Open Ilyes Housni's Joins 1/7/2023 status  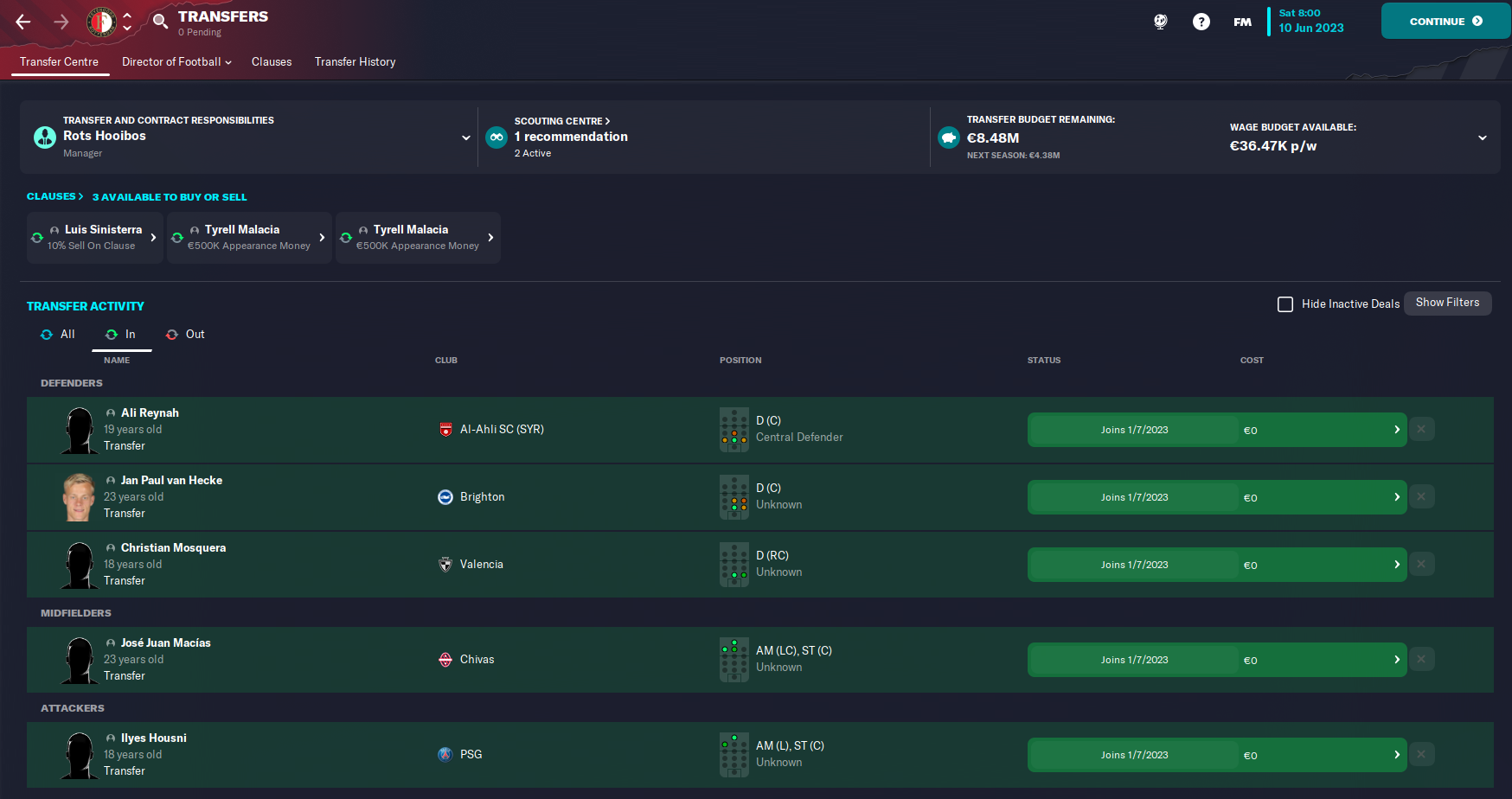pyautogui.click(x=1217, y=755)
